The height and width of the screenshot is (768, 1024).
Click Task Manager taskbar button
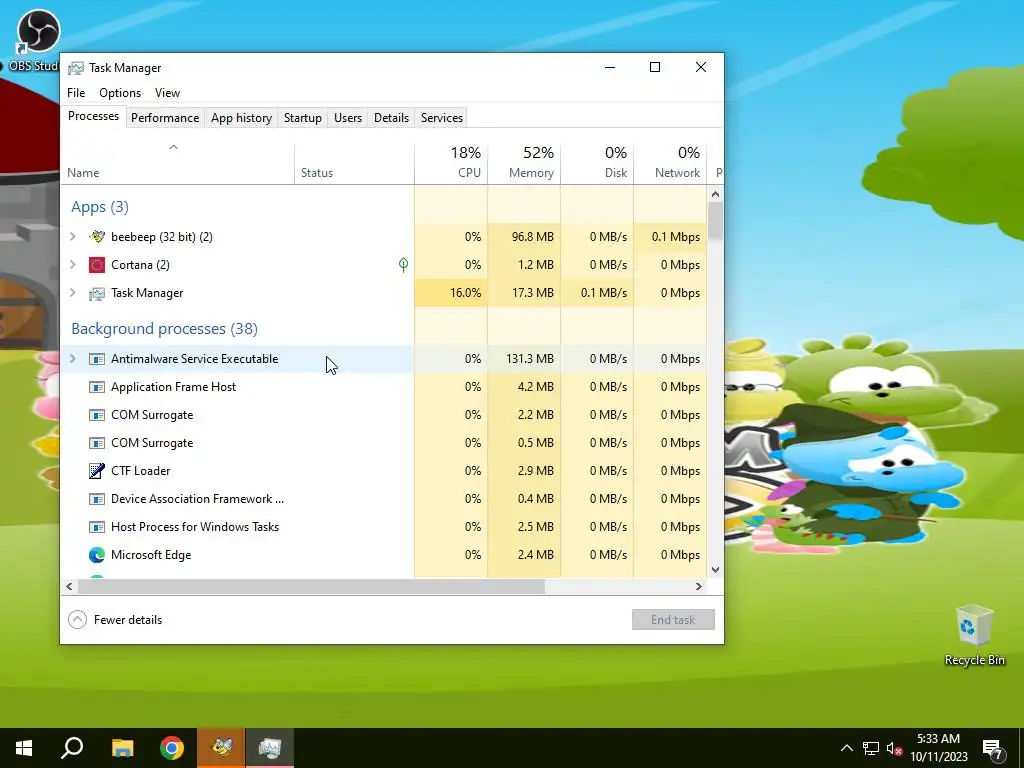click(x=270, y=748)
